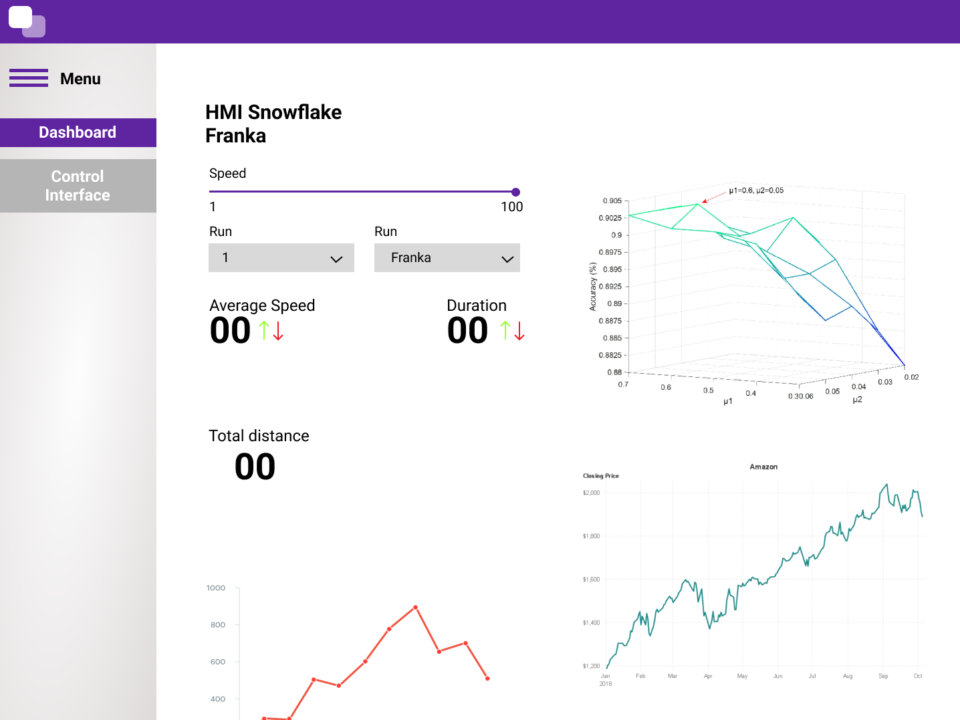
Task: Click the HMI Snowflake Franka title
Action: click(273, 124)
